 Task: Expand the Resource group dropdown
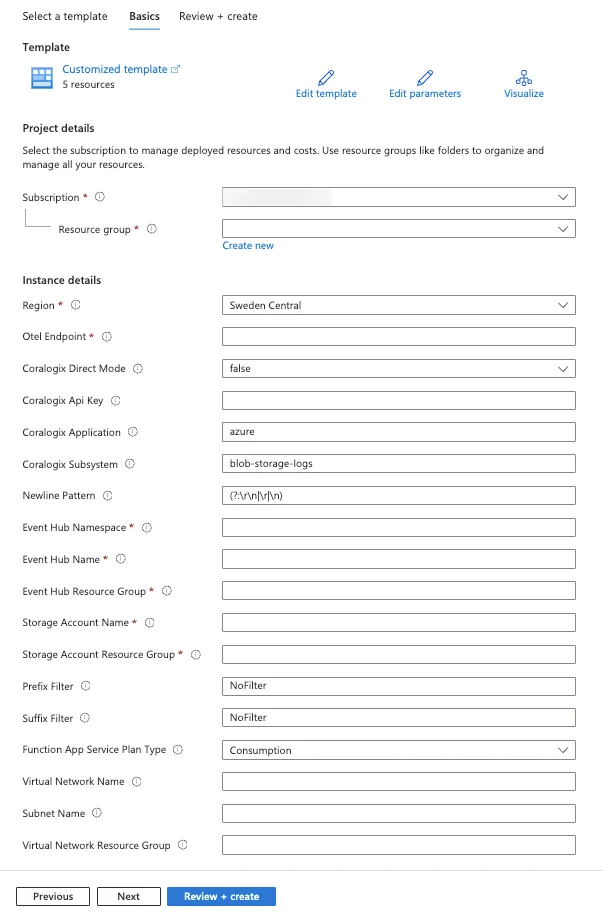coord(399,229)
